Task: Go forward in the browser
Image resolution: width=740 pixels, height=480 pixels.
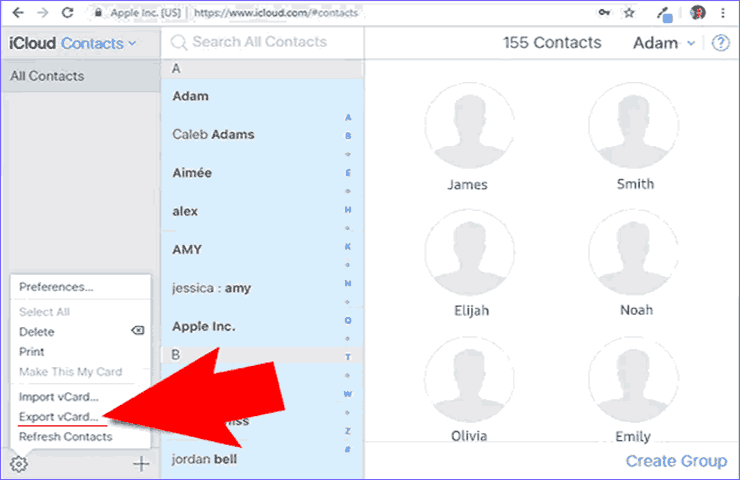Action: tap(42, 13)
